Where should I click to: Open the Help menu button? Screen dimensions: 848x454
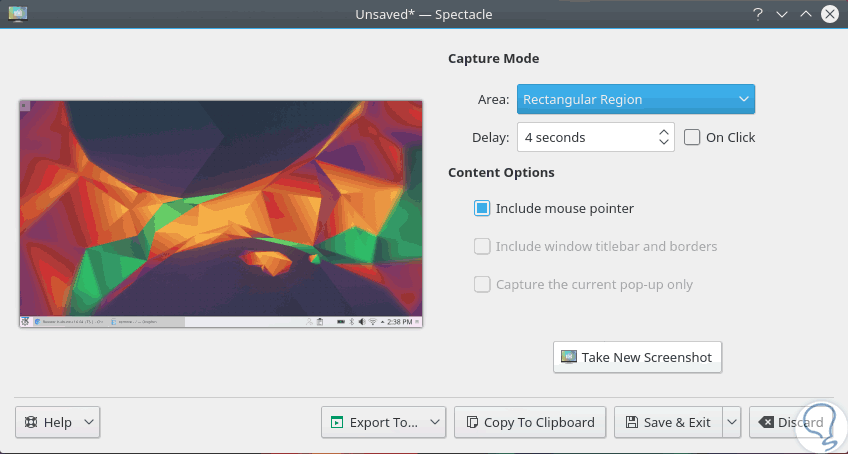coord(57,422)
